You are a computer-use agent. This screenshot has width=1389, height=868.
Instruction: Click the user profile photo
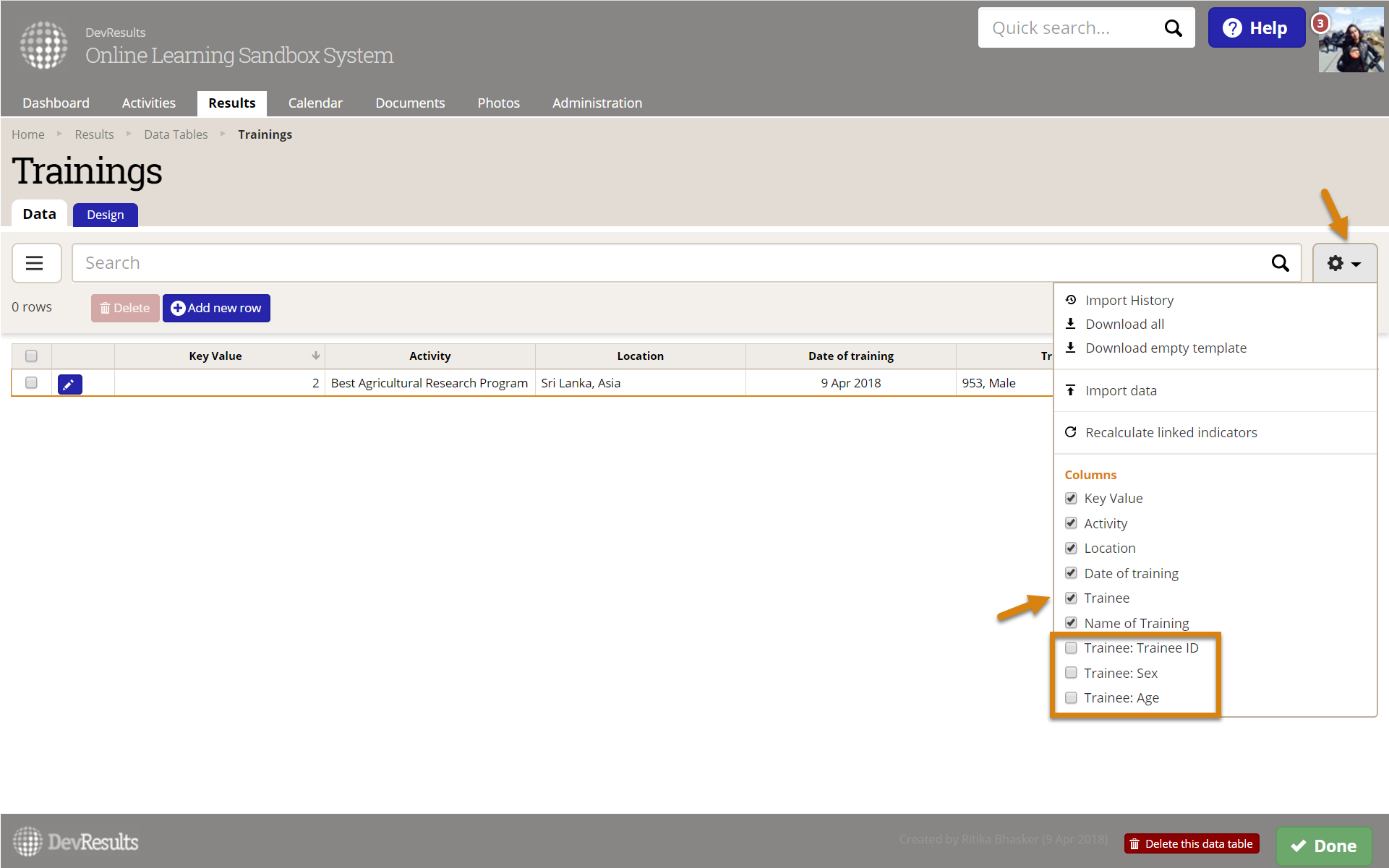pyautogui.click(x=1352, y=43)
